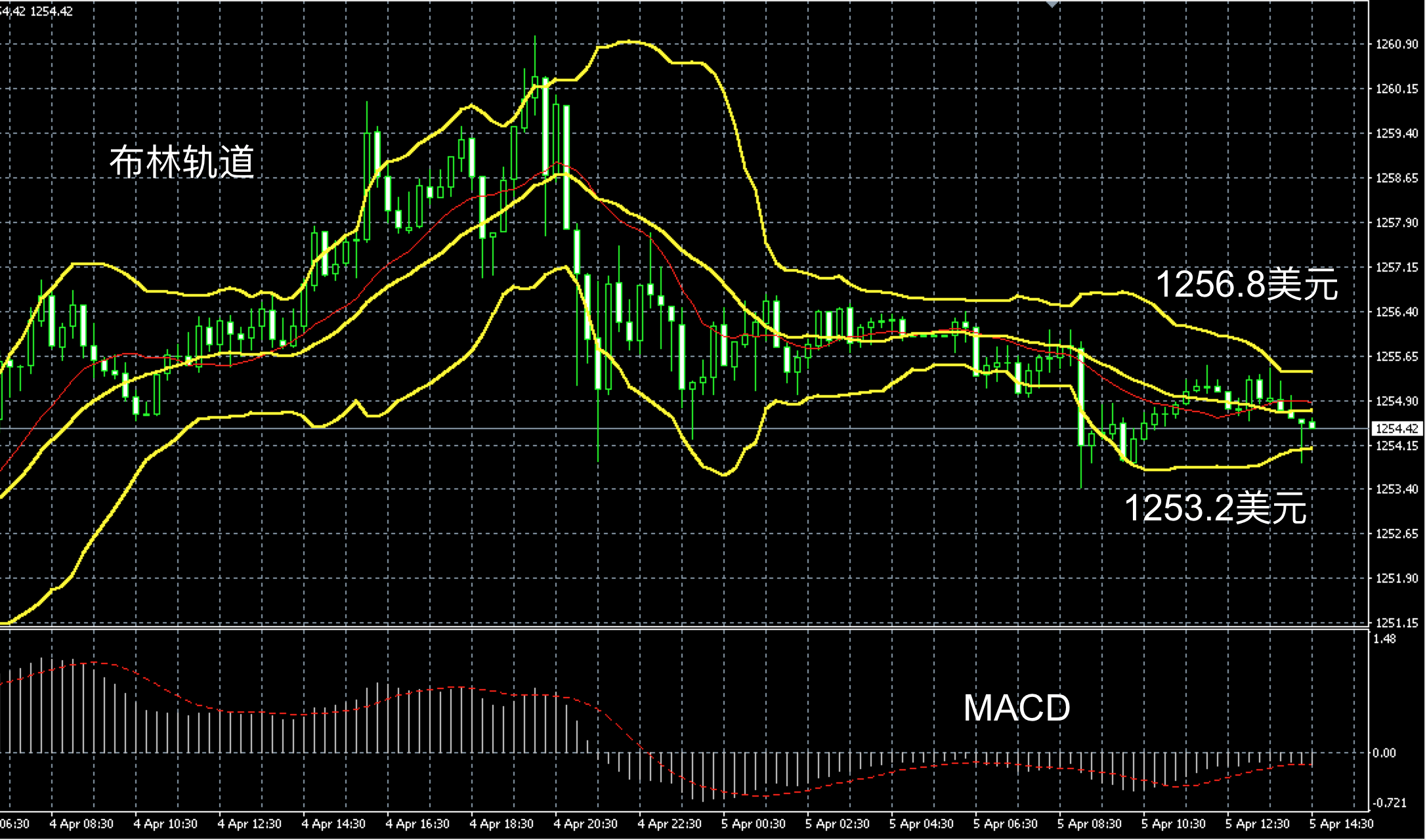Click the 5 Apr 14:30 time label

click(x=1341, y=824)
